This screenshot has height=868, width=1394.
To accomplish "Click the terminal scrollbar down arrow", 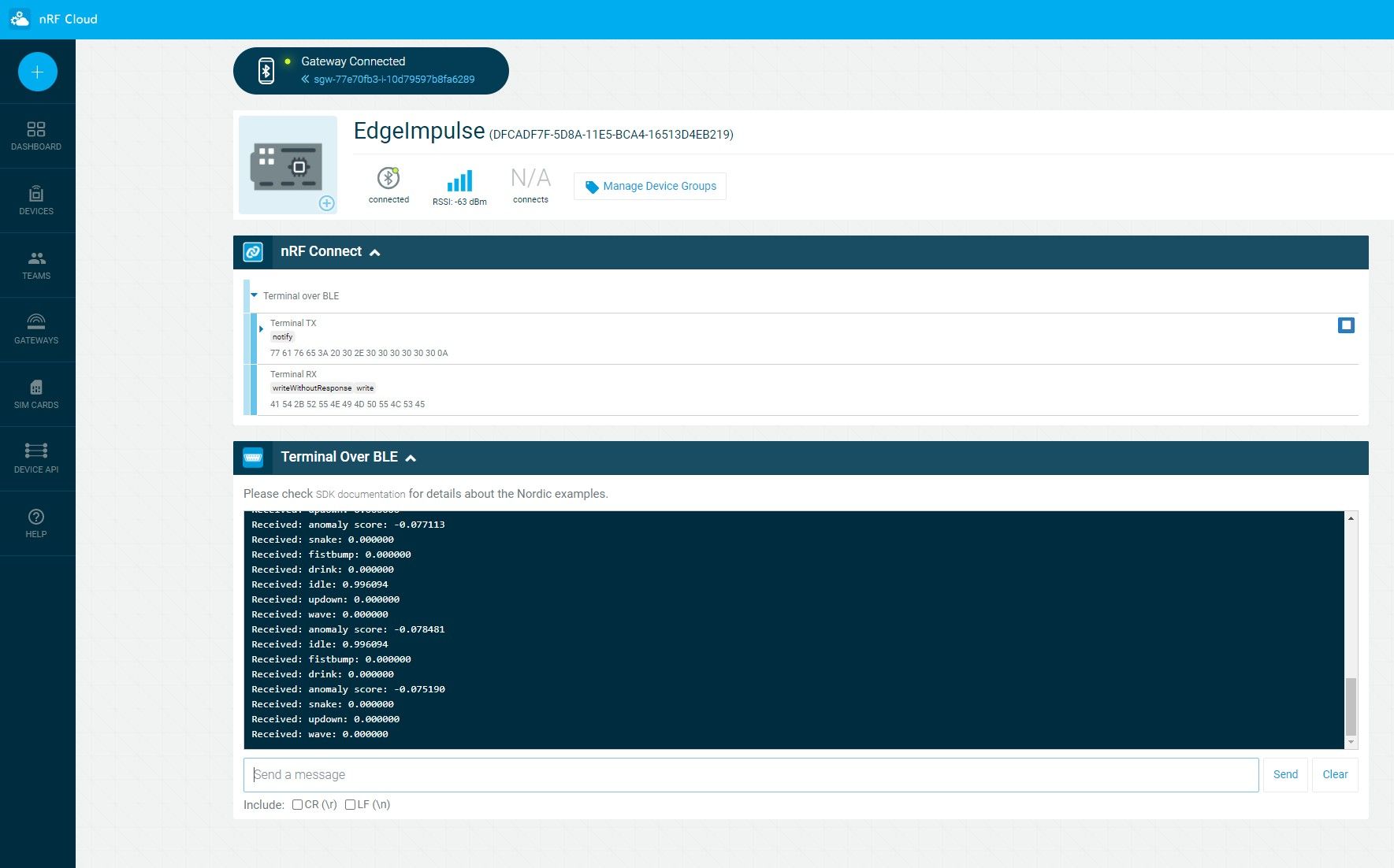I will click(1351, 742).
